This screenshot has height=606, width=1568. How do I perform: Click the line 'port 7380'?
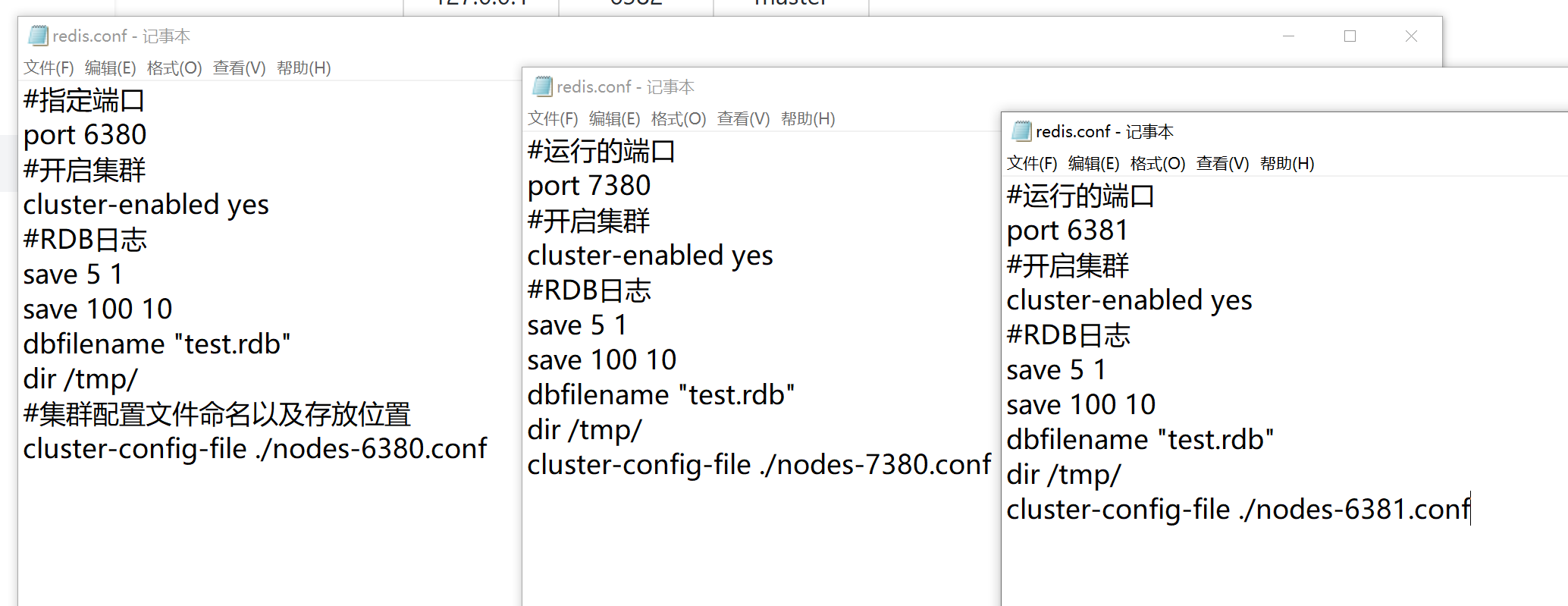589,186
